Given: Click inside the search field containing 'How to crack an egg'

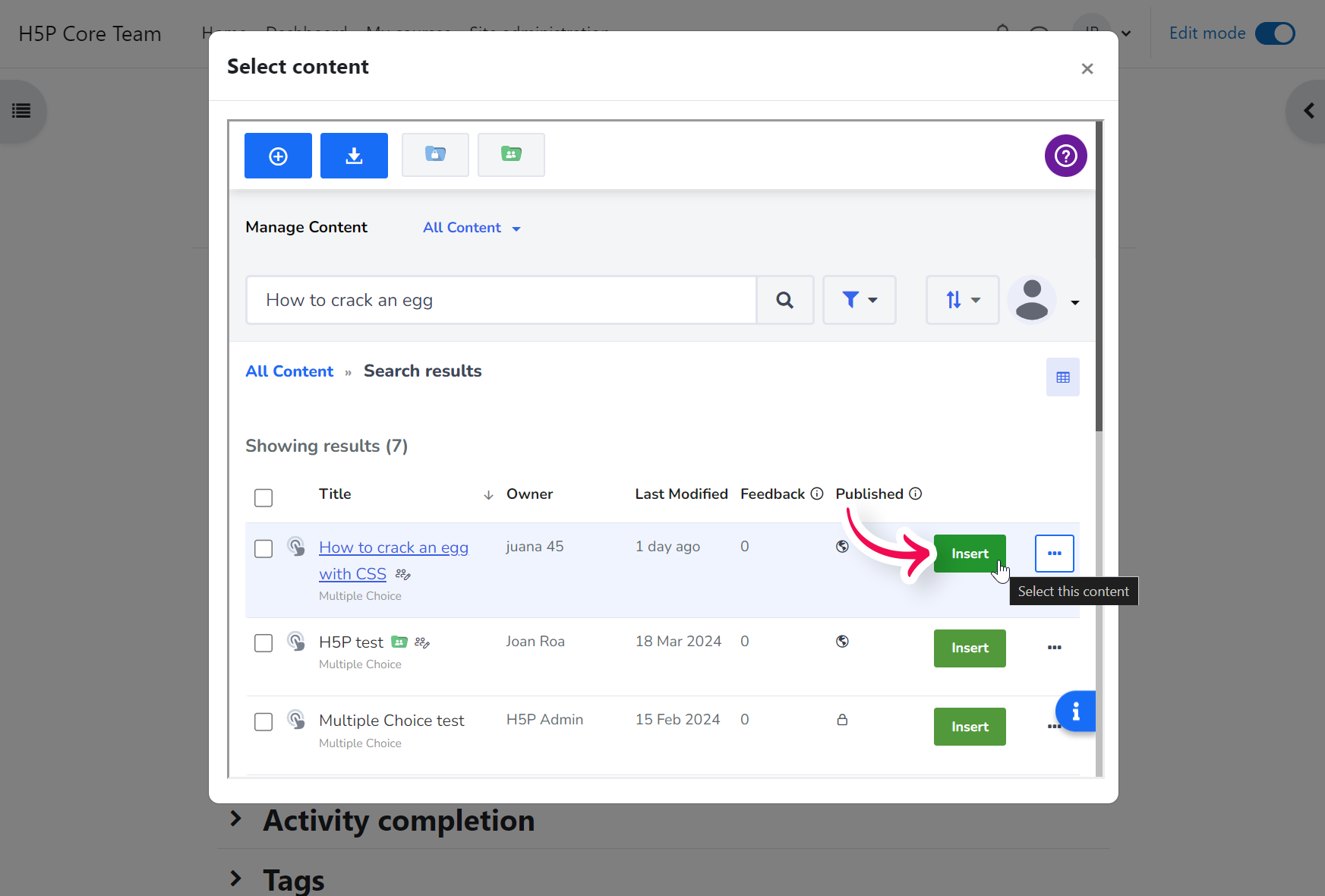Looking at the screenshot, I should [501, 299].
